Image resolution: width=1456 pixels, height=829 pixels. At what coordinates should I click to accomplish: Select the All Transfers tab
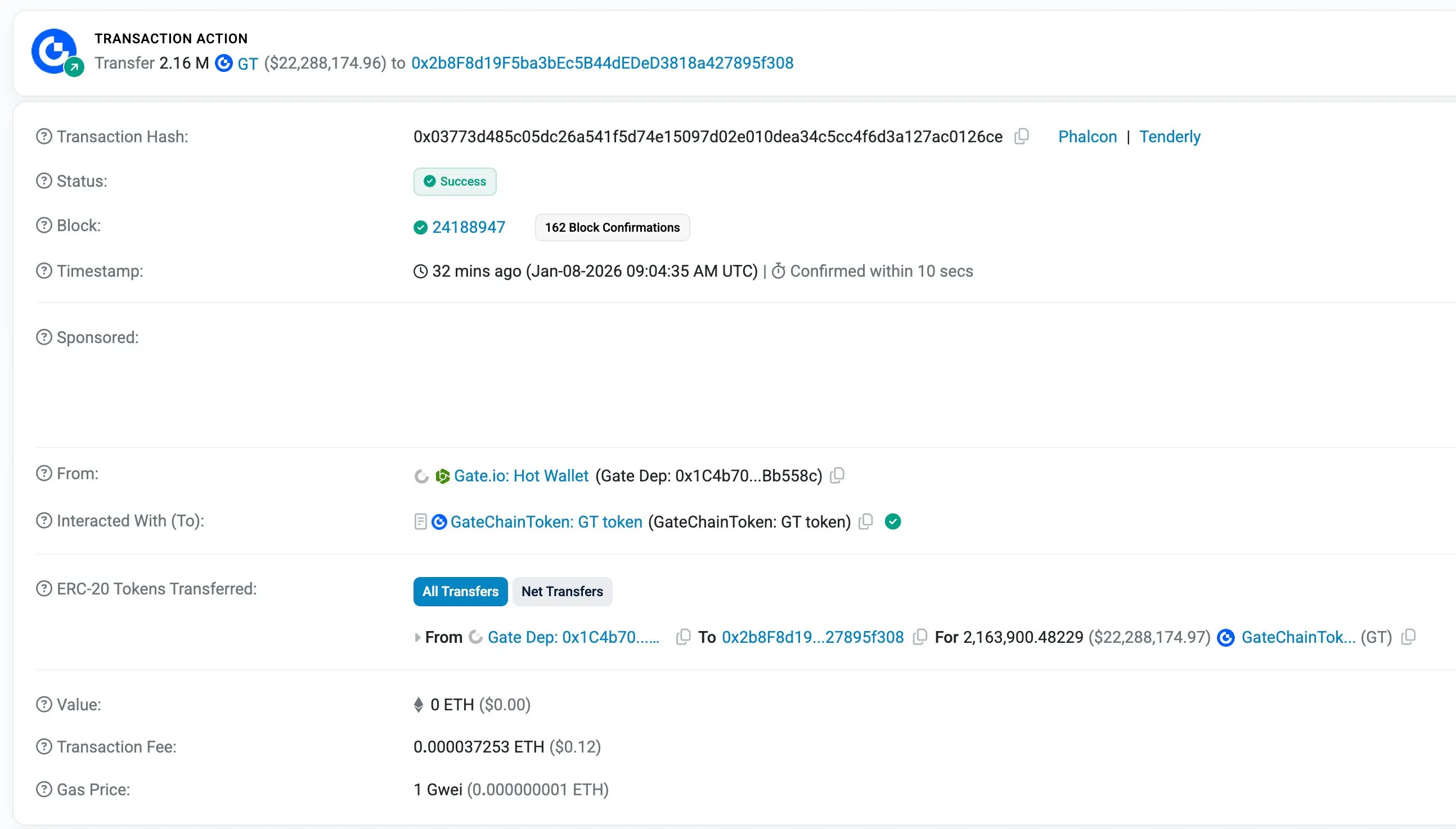tap(460, 592)
